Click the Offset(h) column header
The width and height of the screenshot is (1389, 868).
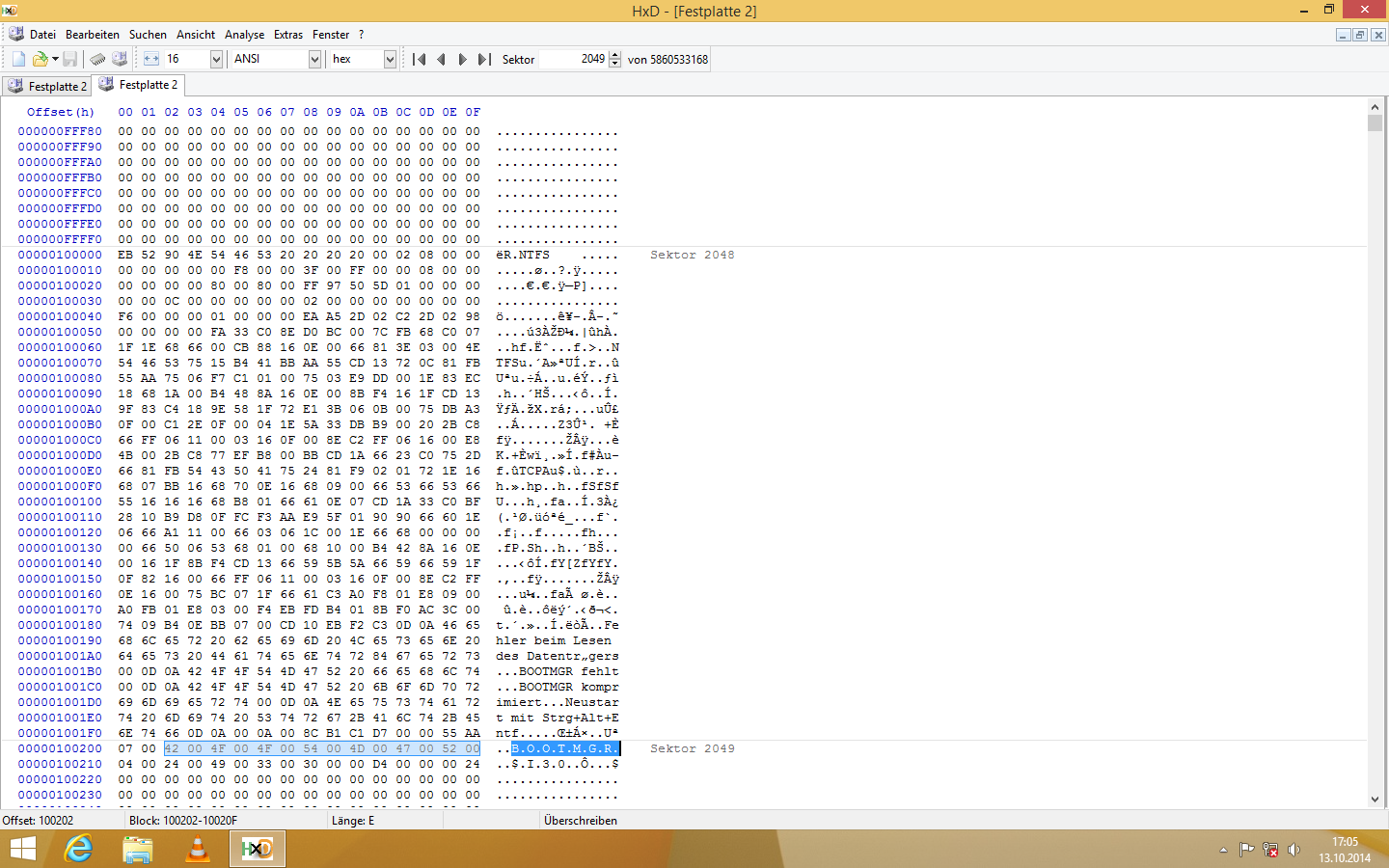(60, 112)
